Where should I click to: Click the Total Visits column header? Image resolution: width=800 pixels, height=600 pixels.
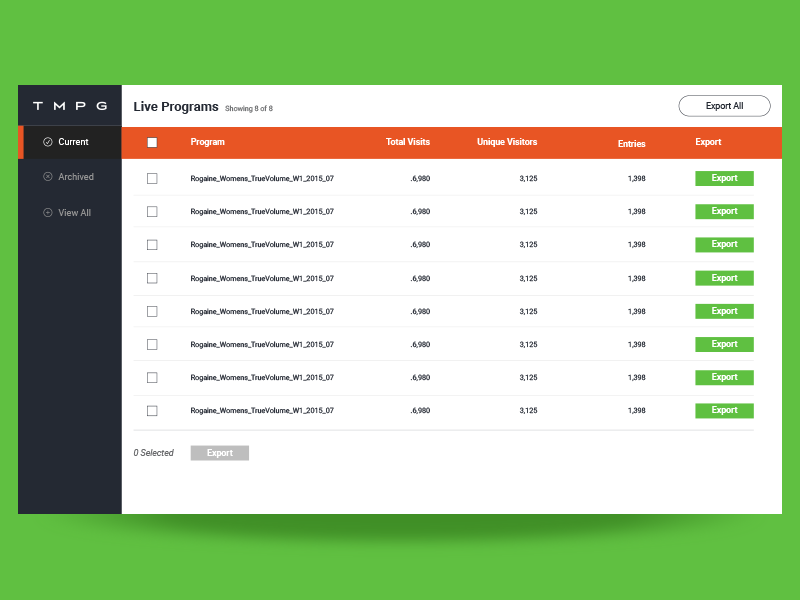pyautogui.click(x=408, y=142)
